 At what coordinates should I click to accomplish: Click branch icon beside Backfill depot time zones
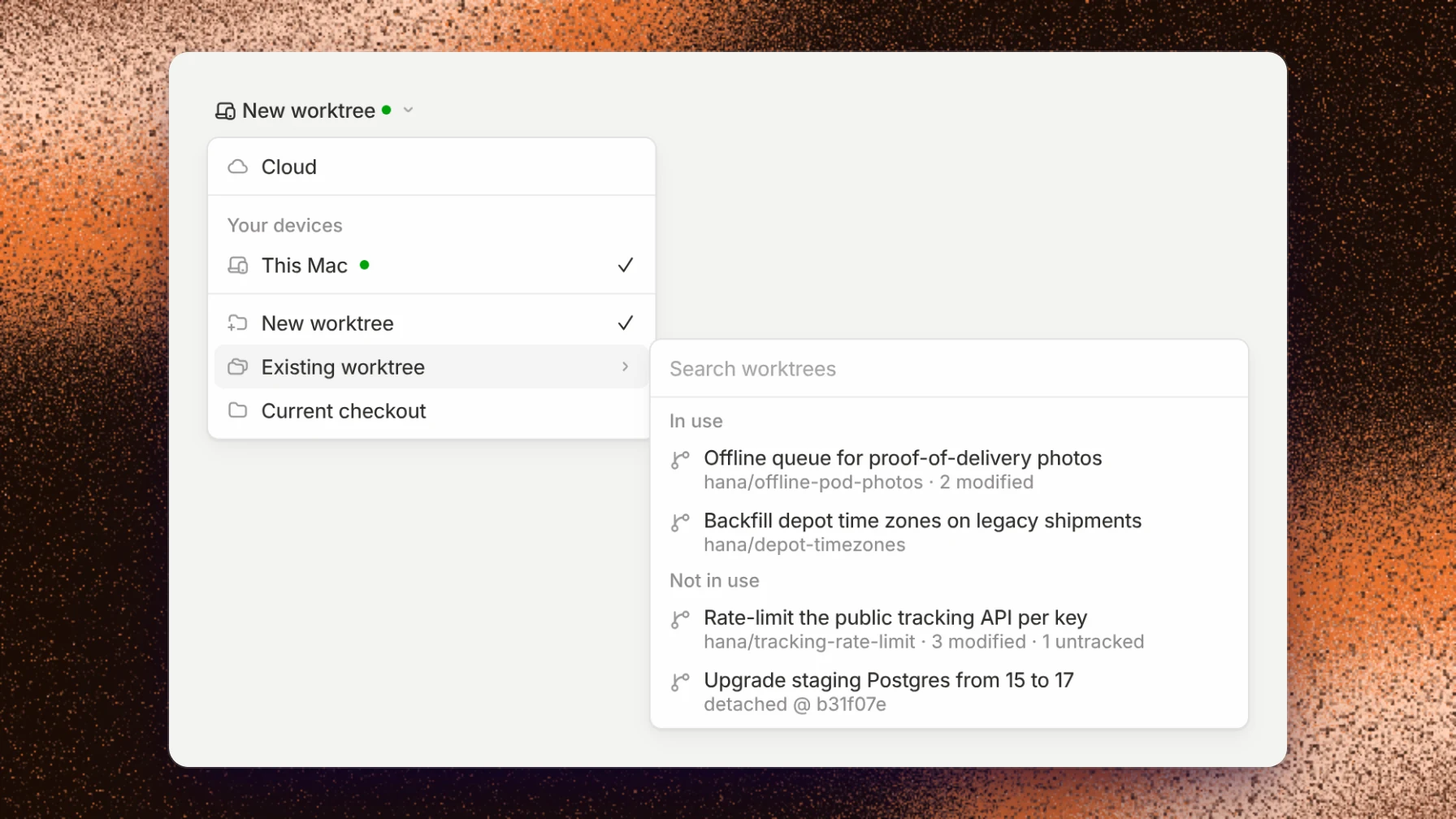pyautogui.click(x=680, y=522)
